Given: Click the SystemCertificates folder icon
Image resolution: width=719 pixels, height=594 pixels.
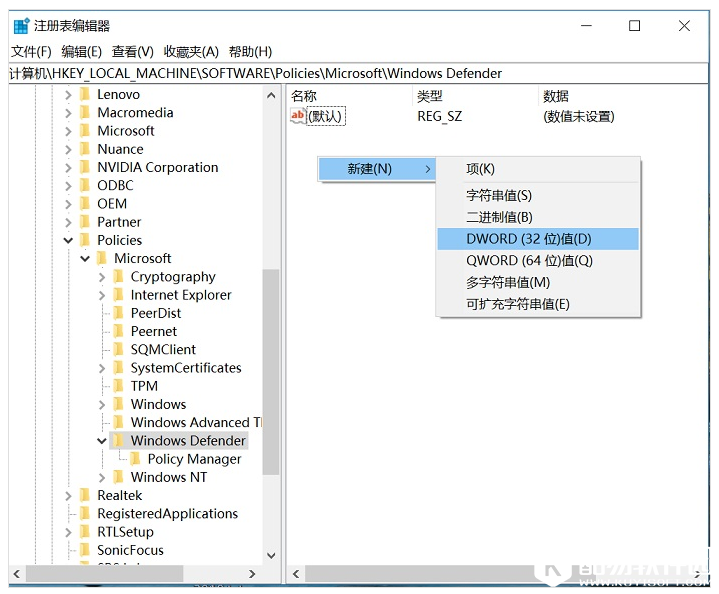Looking at the screenshot, I should pos(118,367).
